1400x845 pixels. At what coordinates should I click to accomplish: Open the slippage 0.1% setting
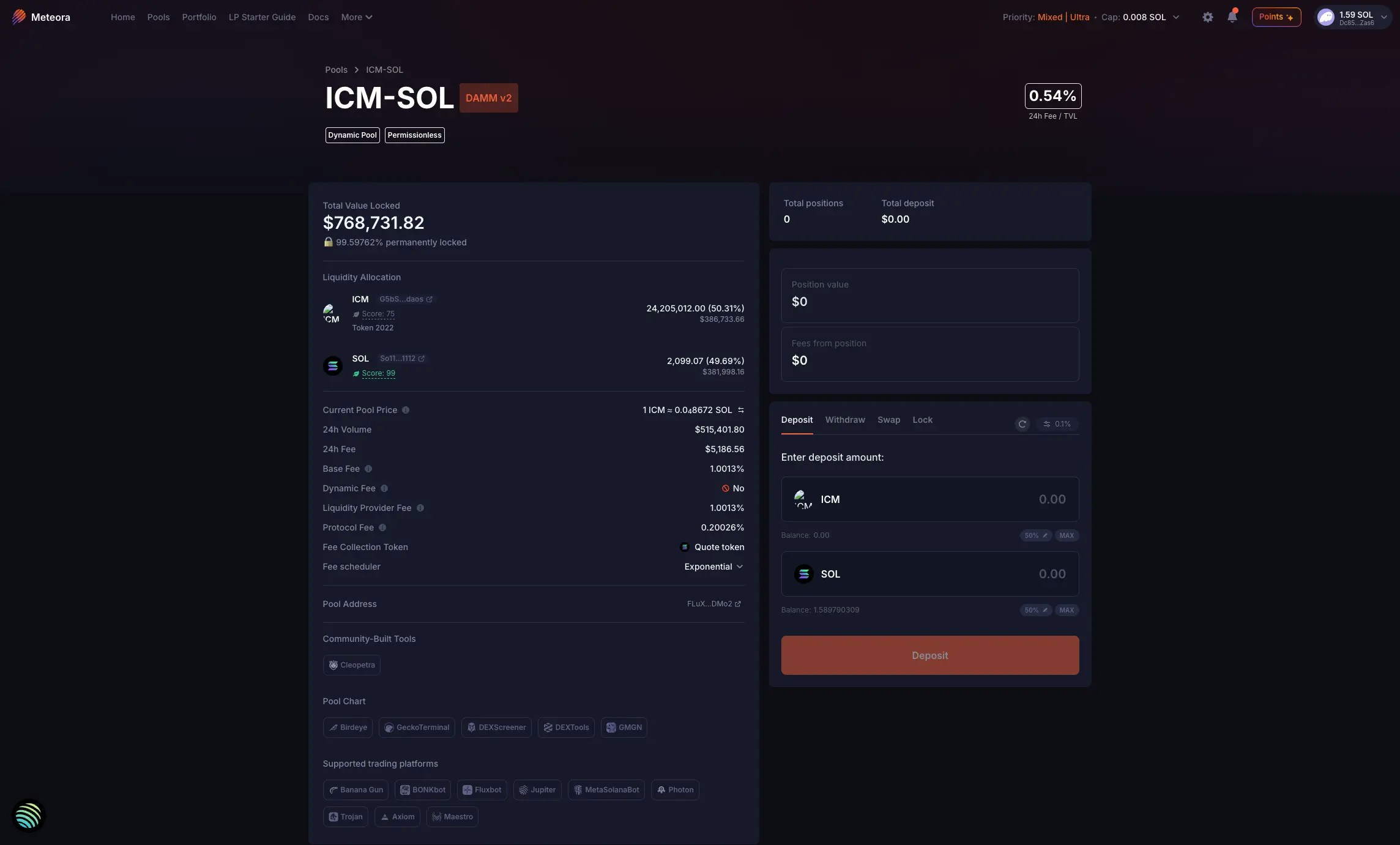pyautogui.click(x=1057, y=424)
